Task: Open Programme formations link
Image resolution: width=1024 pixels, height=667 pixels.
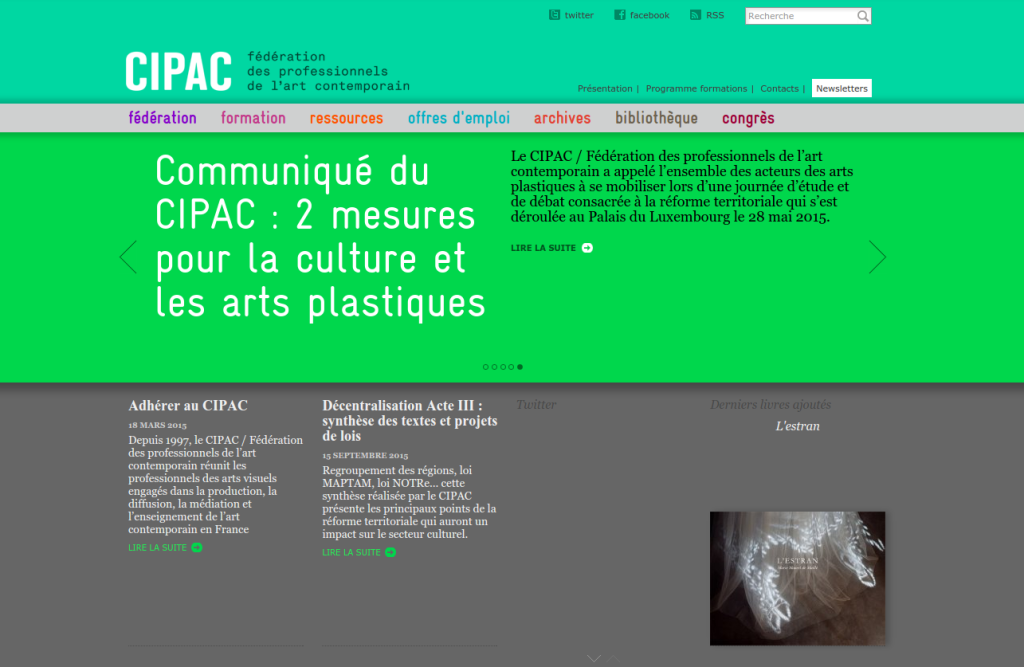Action: coord(696,88)
